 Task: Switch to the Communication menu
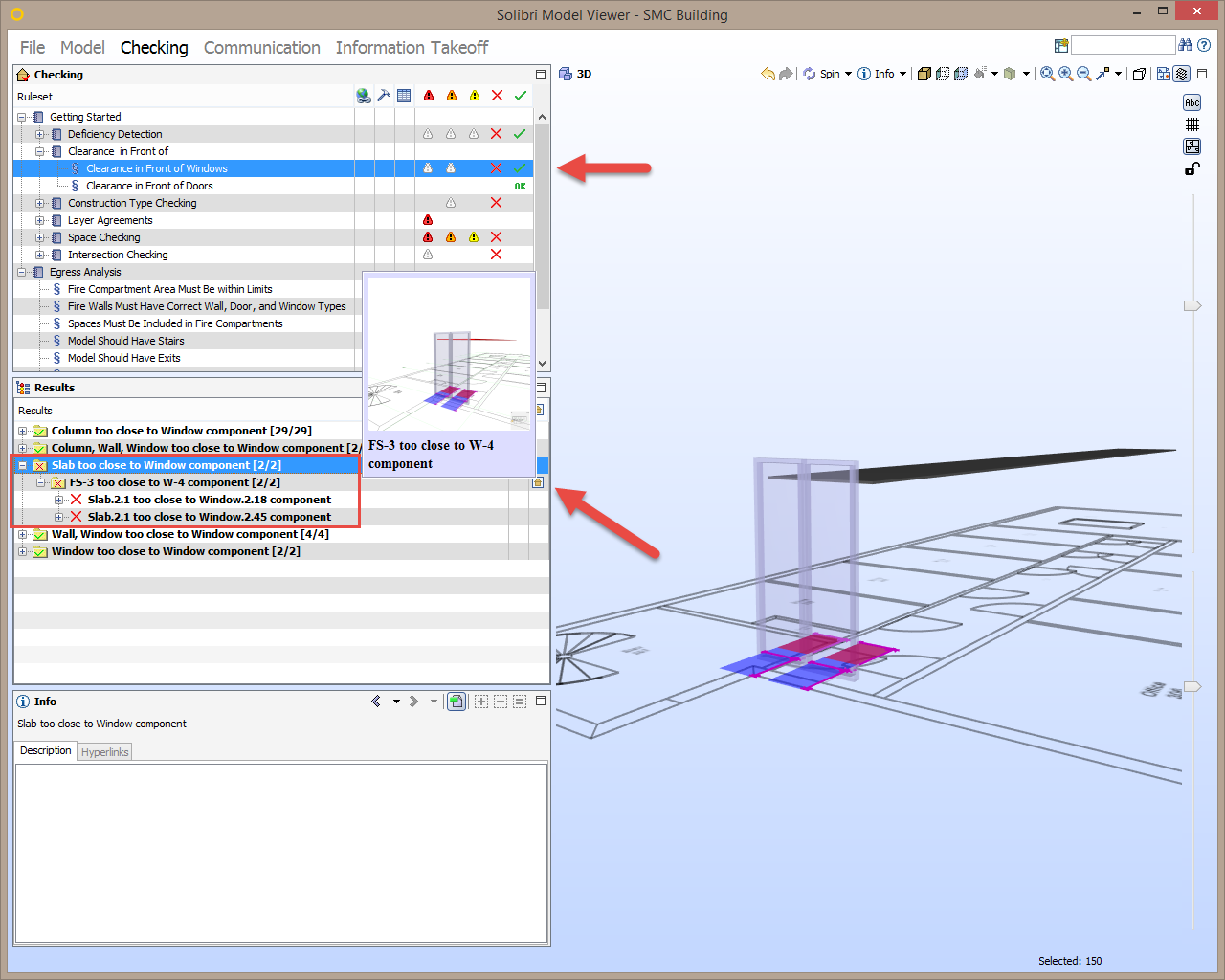pyautogui.click(x=261, y=47)
